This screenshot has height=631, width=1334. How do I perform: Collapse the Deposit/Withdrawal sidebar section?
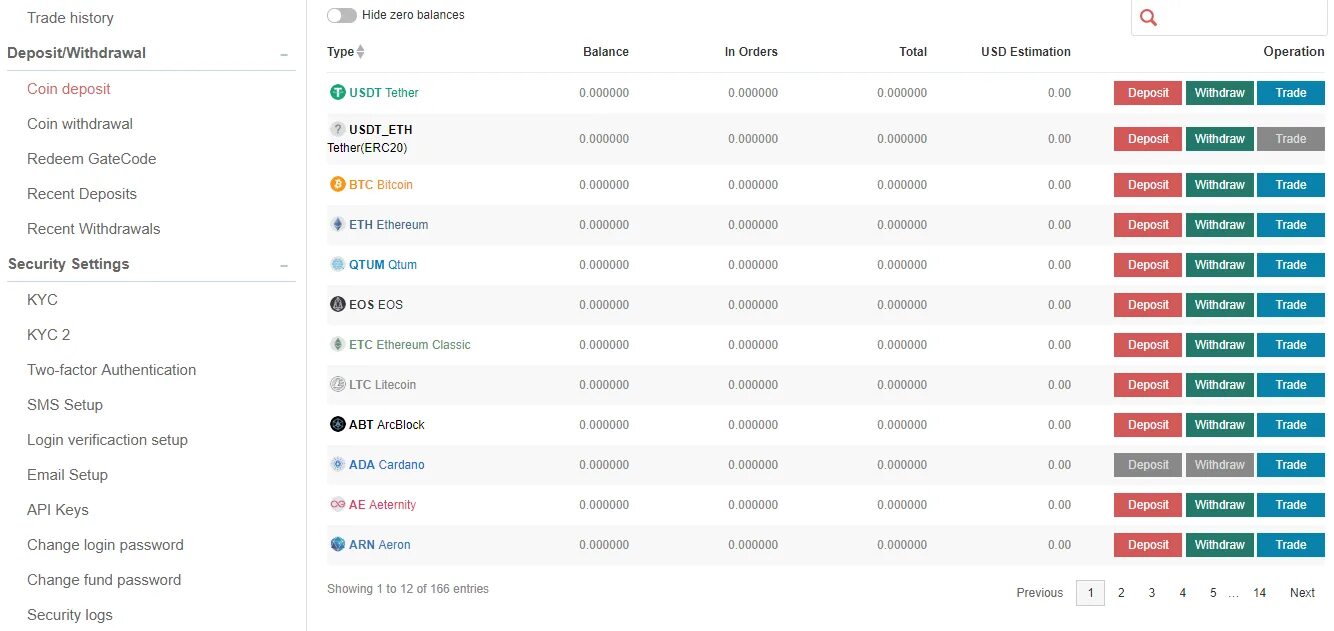pyautogui.click(x=283, y=53)
